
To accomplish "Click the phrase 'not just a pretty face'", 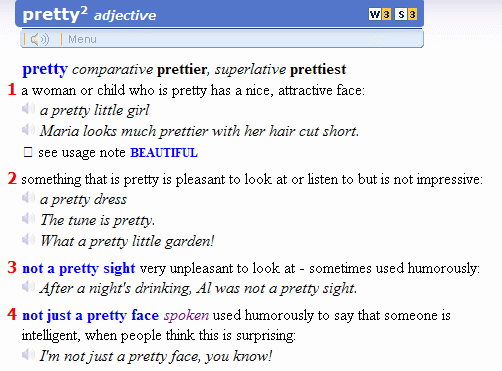I will coord(91,315).
